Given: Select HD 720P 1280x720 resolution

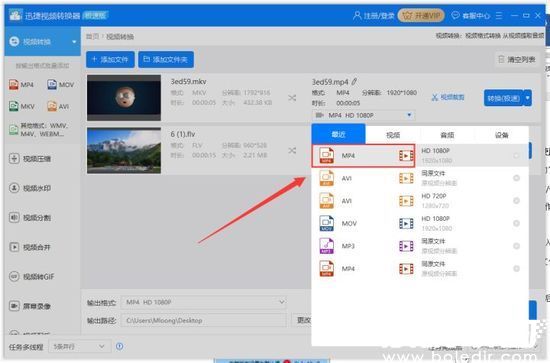Looking at the screenshot, I should (x=435, y=201).
